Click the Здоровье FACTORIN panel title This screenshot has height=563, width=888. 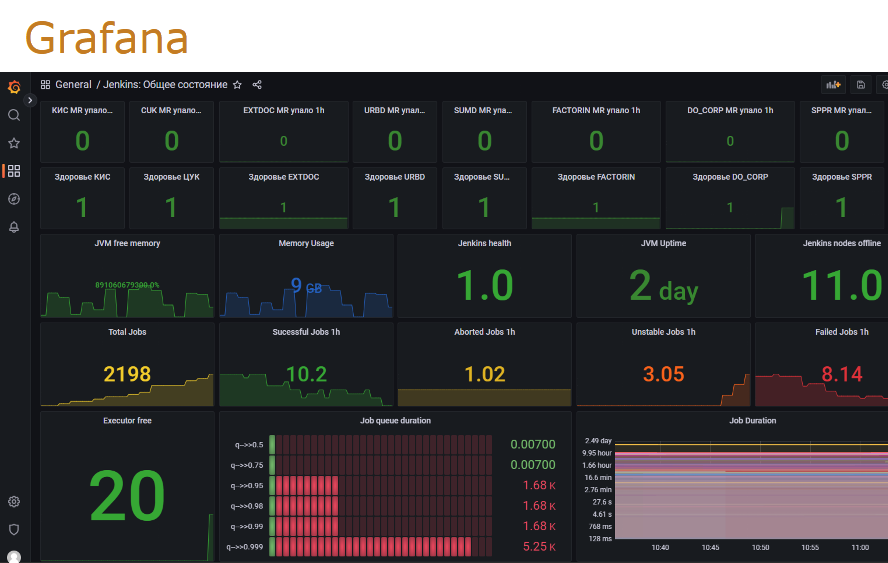(596, 177)
